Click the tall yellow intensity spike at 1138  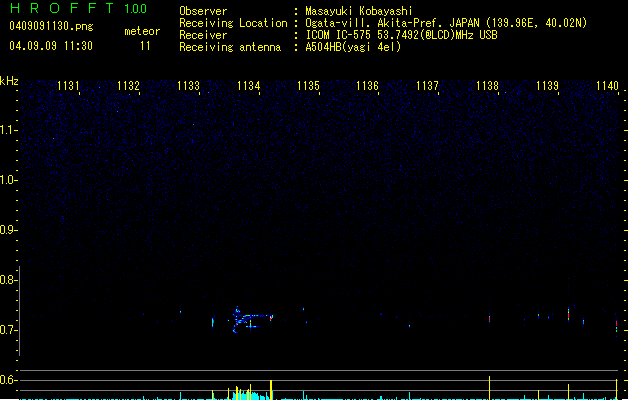click(489, 388)
